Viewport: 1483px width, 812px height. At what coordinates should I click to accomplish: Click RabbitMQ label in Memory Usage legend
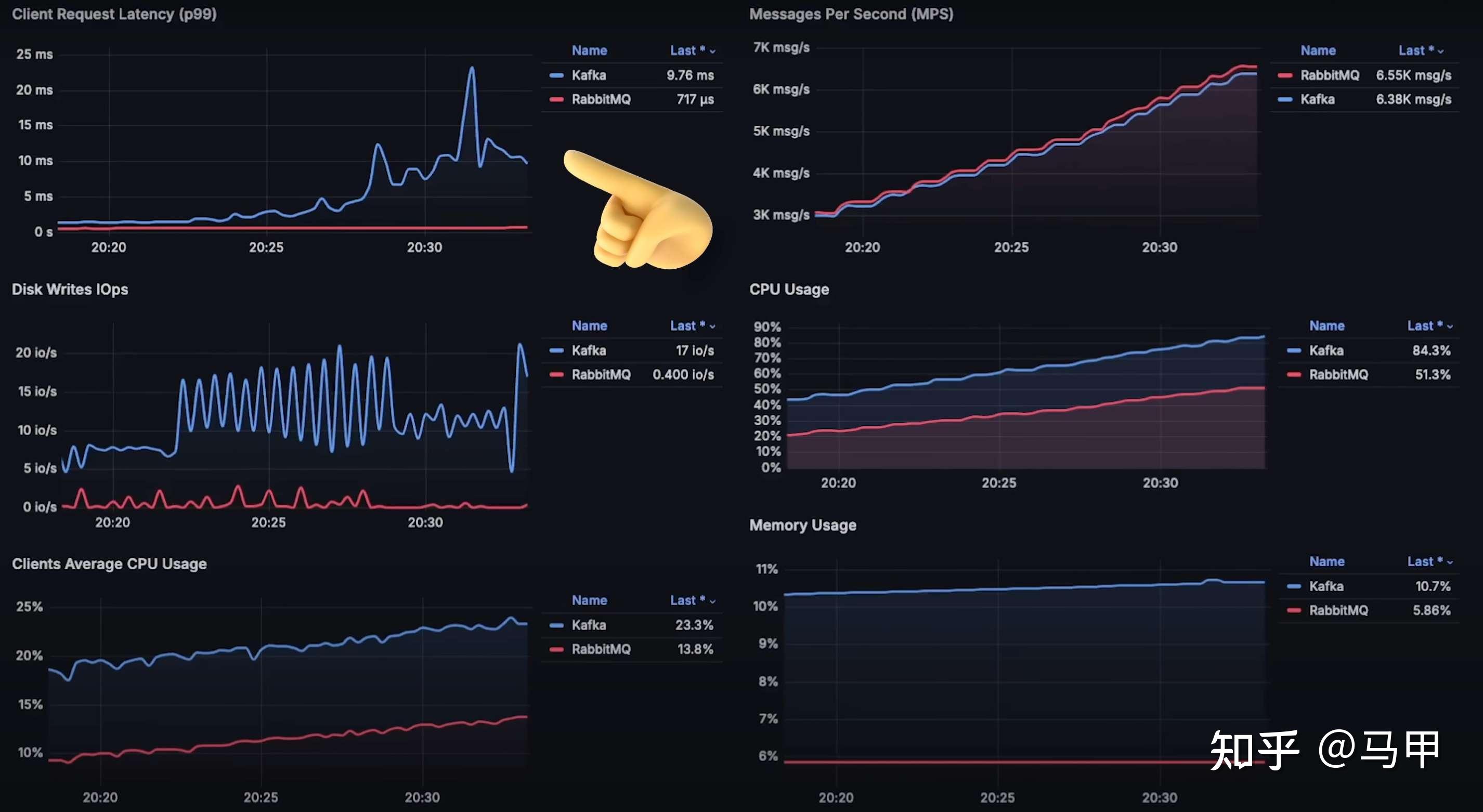(x=1338, y=610)
